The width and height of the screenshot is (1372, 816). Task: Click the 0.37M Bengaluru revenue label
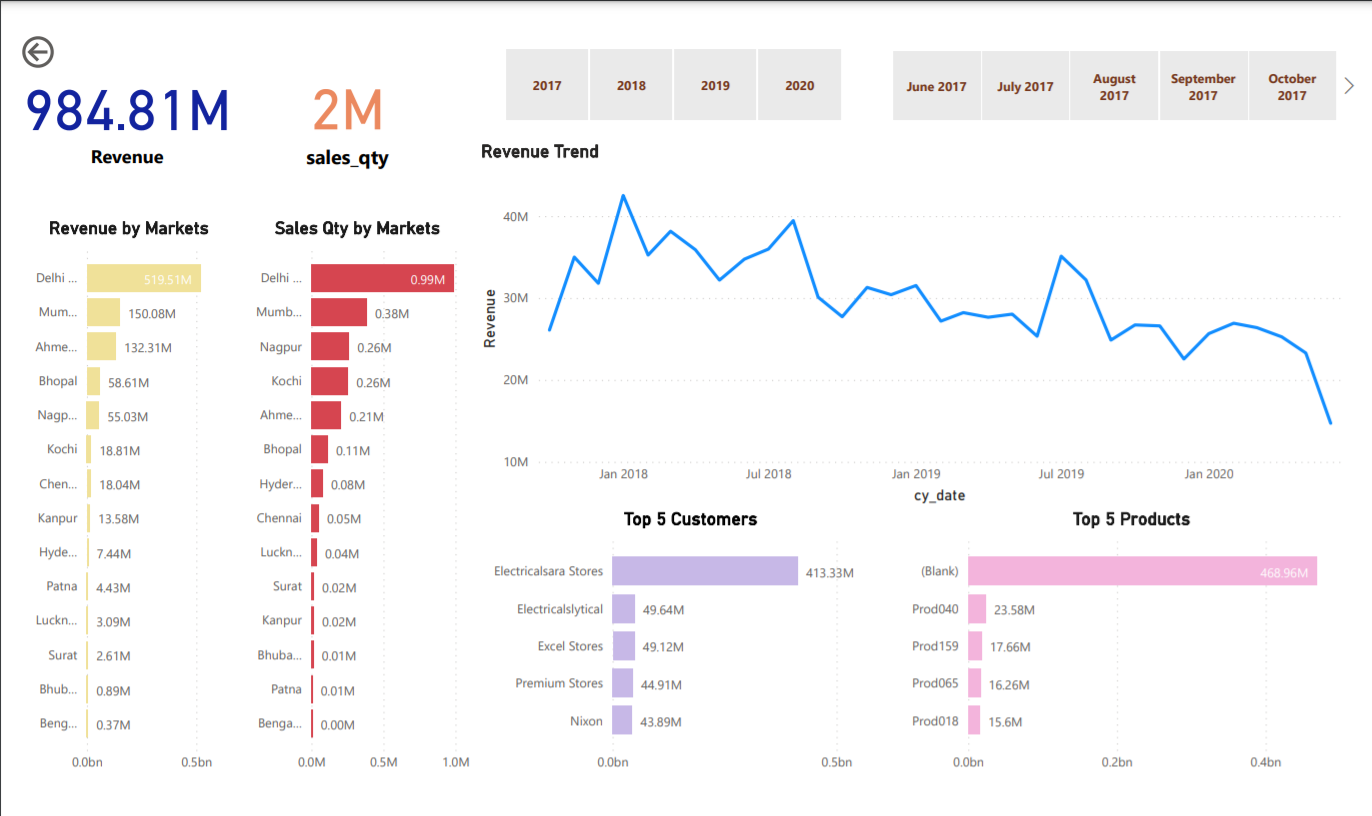click(114, 724)
